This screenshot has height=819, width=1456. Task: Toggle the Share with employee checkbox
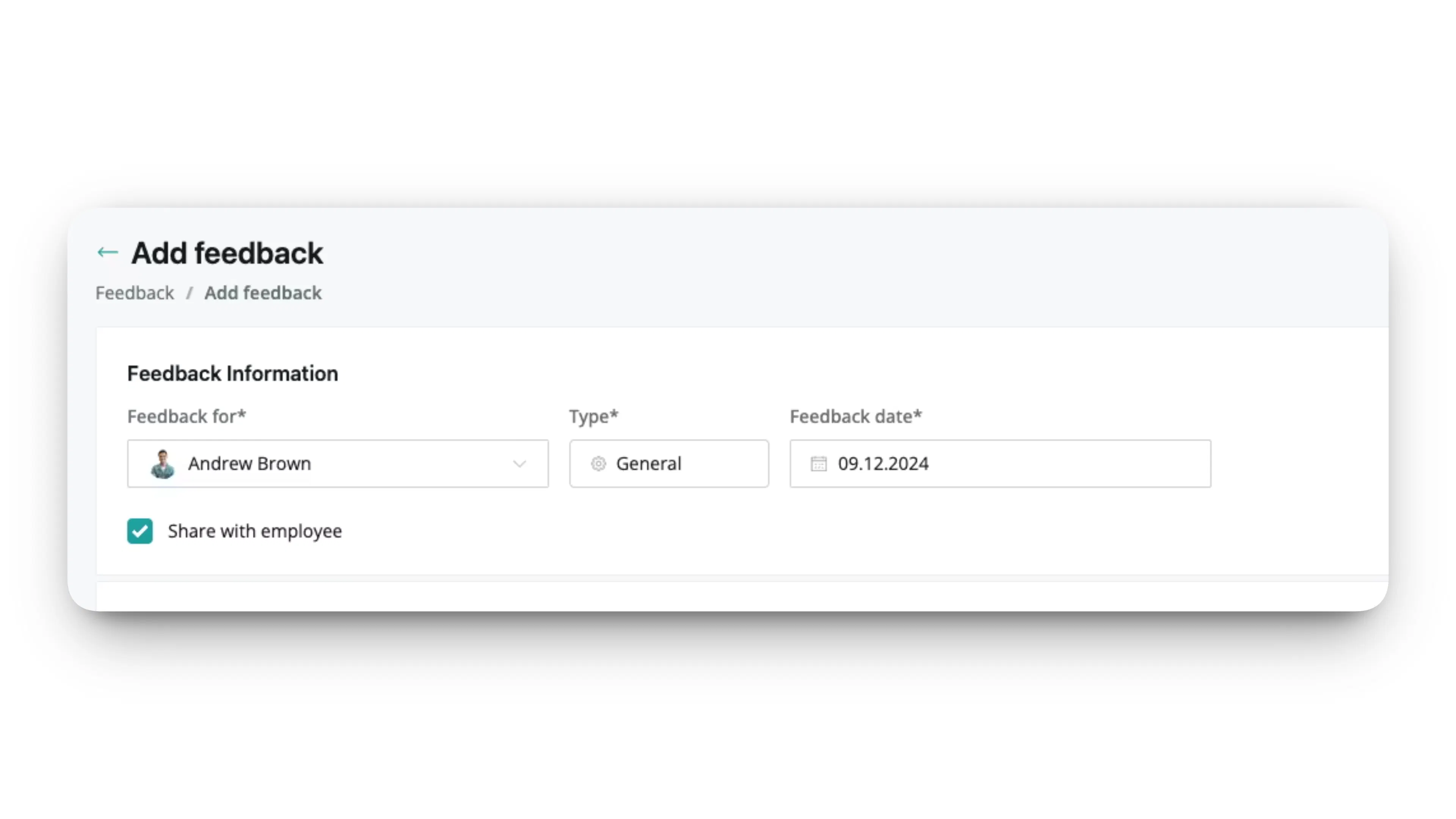pyautogui.click(x=140, y=531)
